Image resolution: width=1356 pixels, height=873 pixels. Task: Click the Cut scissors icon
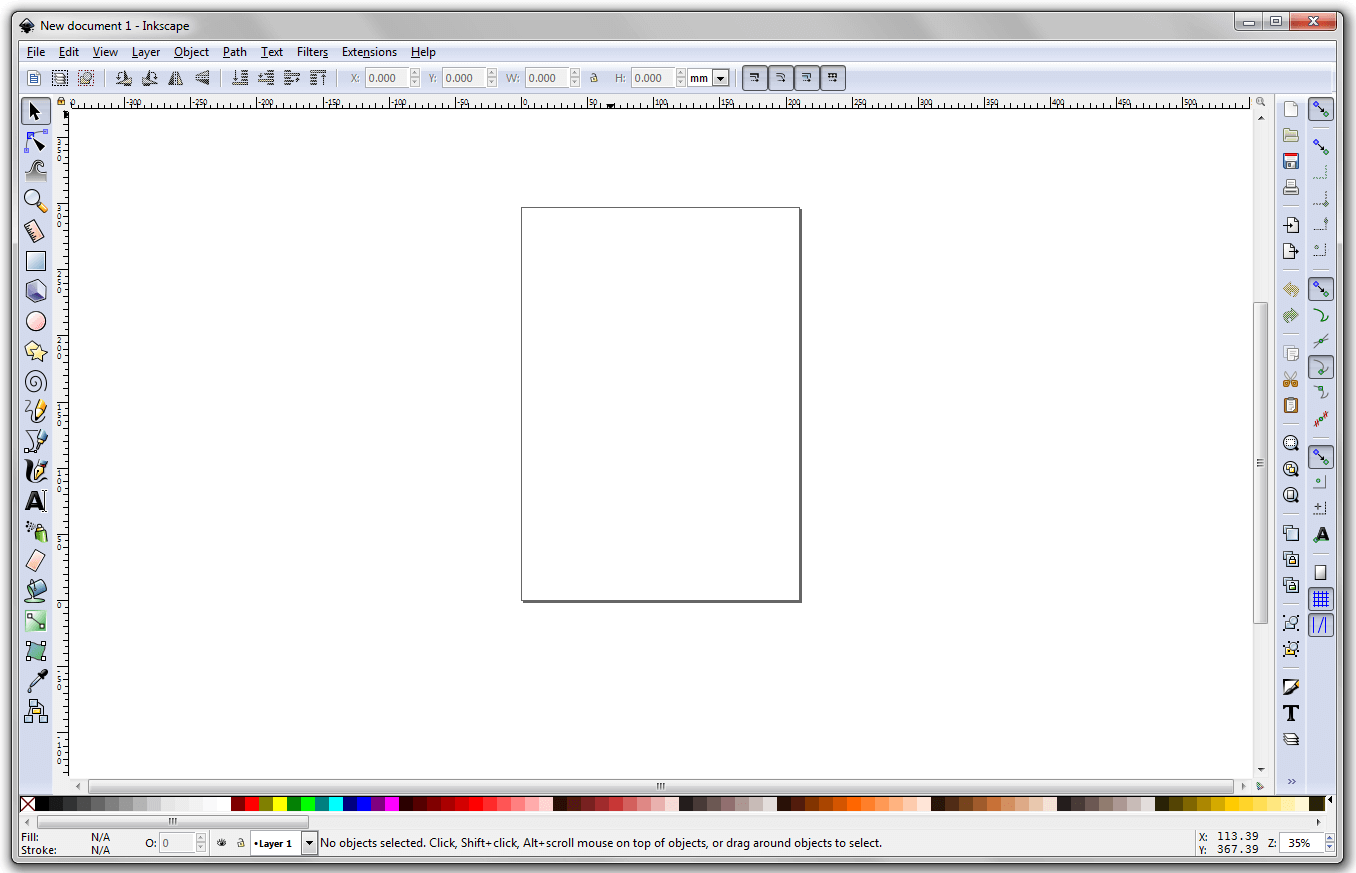(x=1291, y=379)
